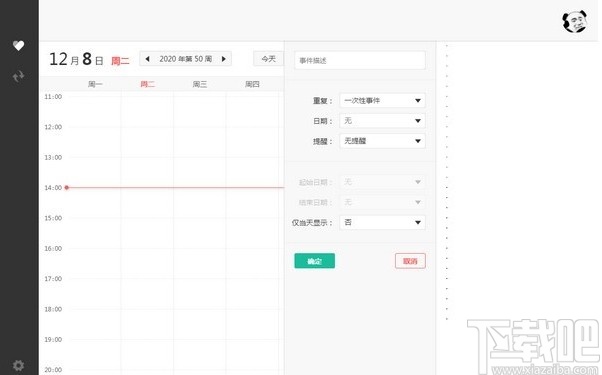Image resolution: width=602 pixels, height=375 pixels.
Task: Open the 提醒 reminder dropdown
Action: pyautogui.click(x=382, y=141)
